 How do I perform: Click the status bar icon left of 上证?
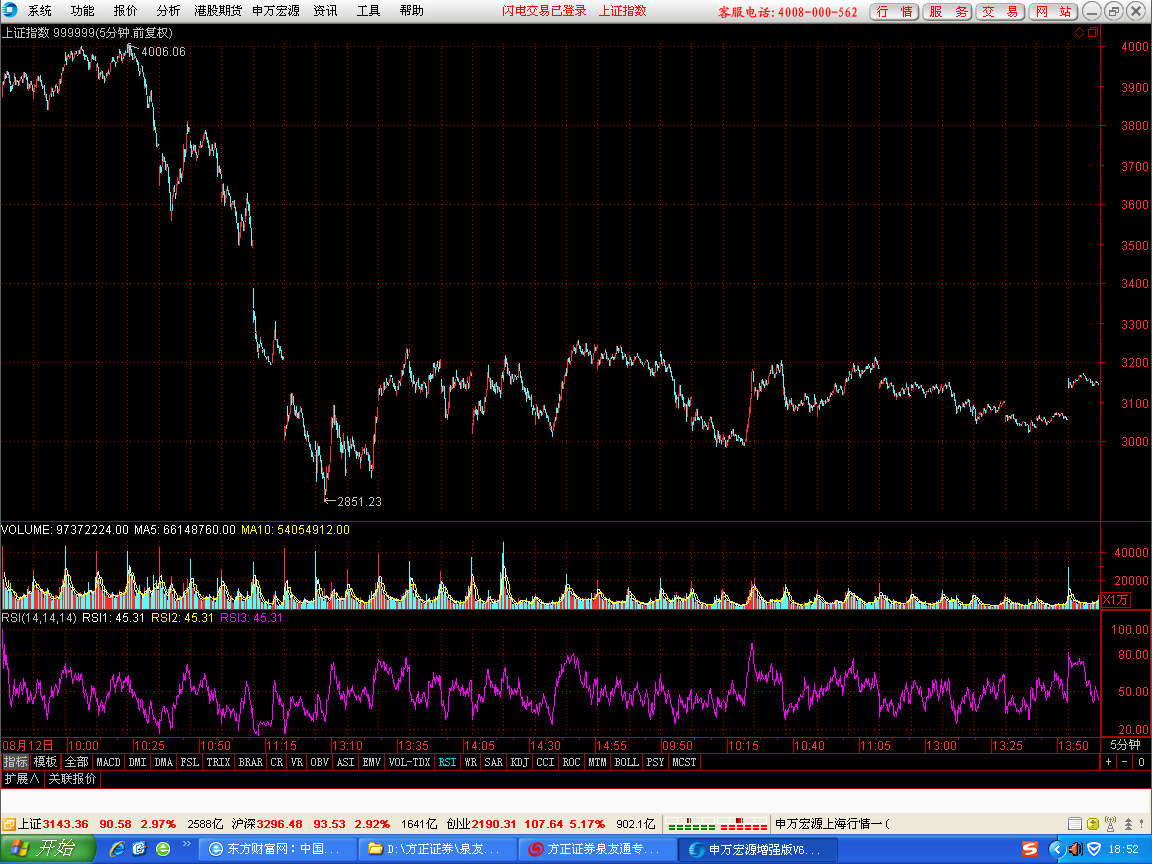pos(9,824)
